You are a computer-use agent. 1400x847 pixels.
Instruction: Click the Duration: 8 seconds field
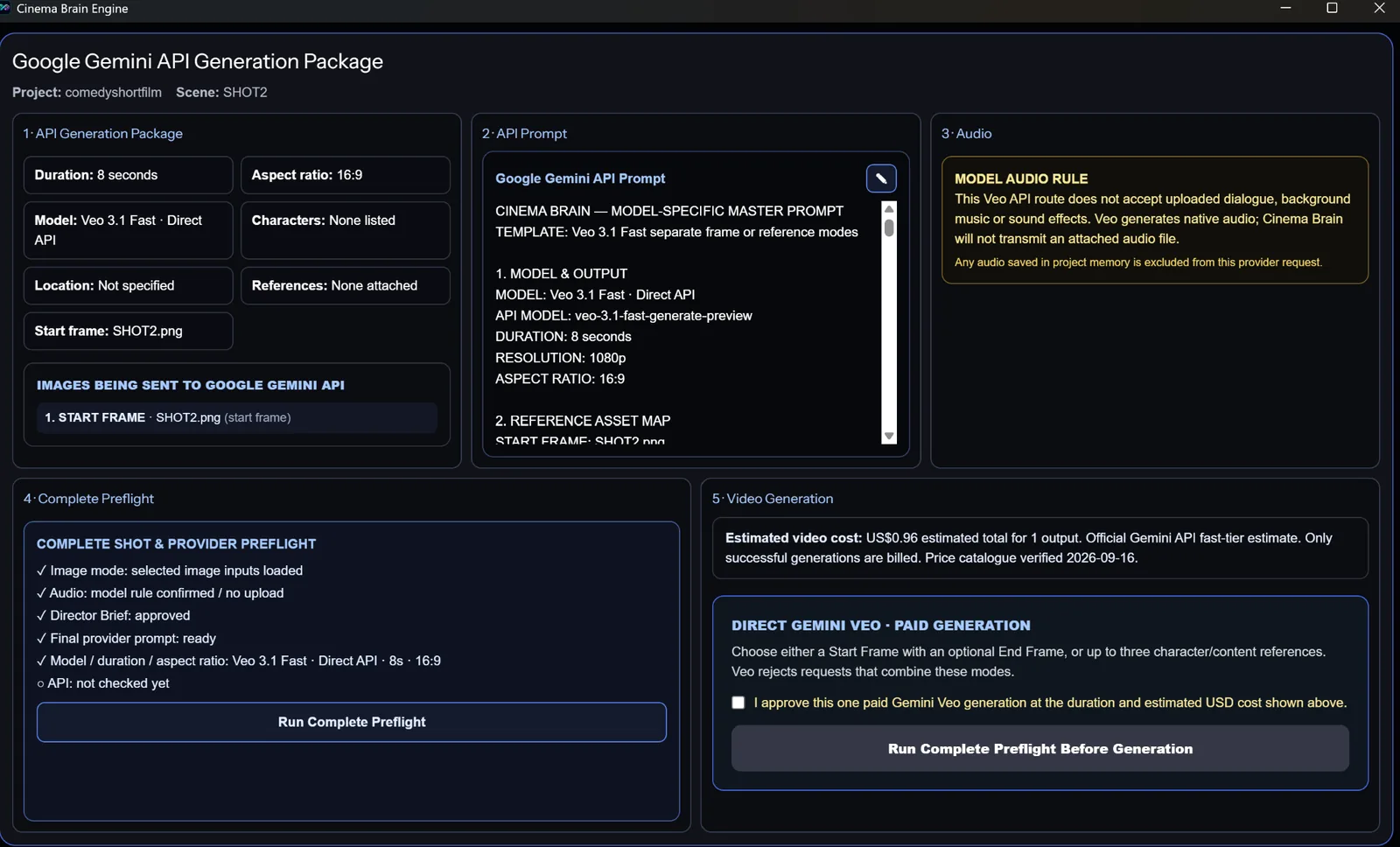(129, 175)
